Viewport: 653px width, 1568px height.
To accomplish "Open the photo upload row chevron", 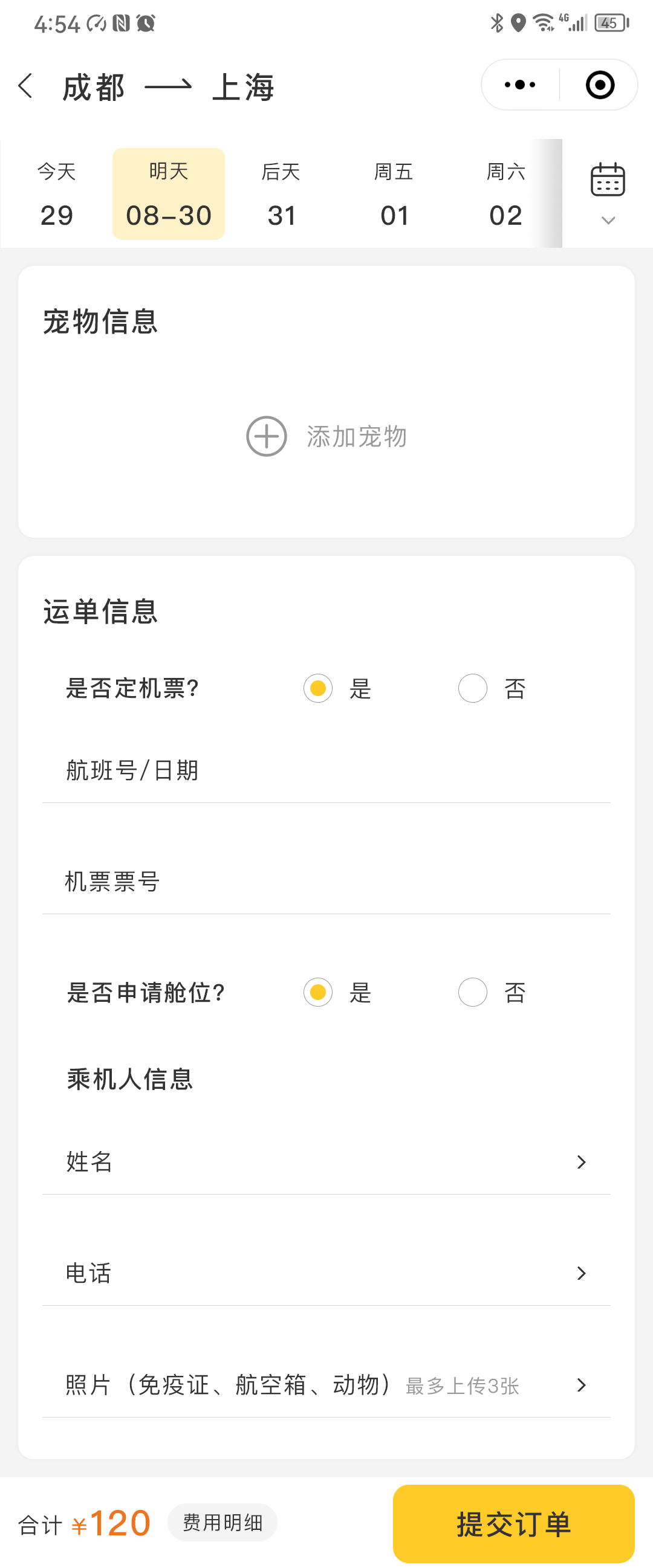I will (581, 1385).
